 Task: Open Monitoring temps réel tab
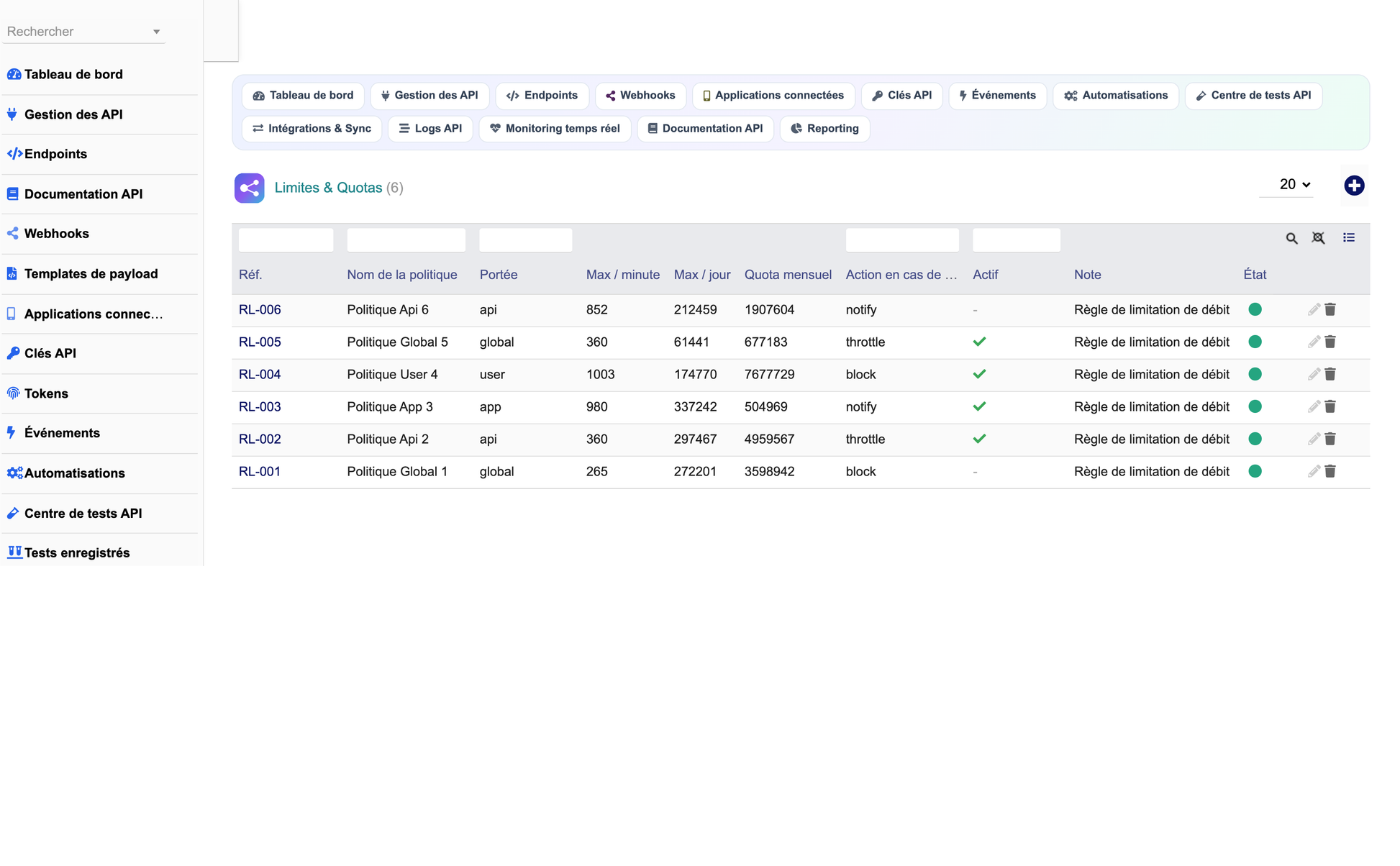click(555, 129)
